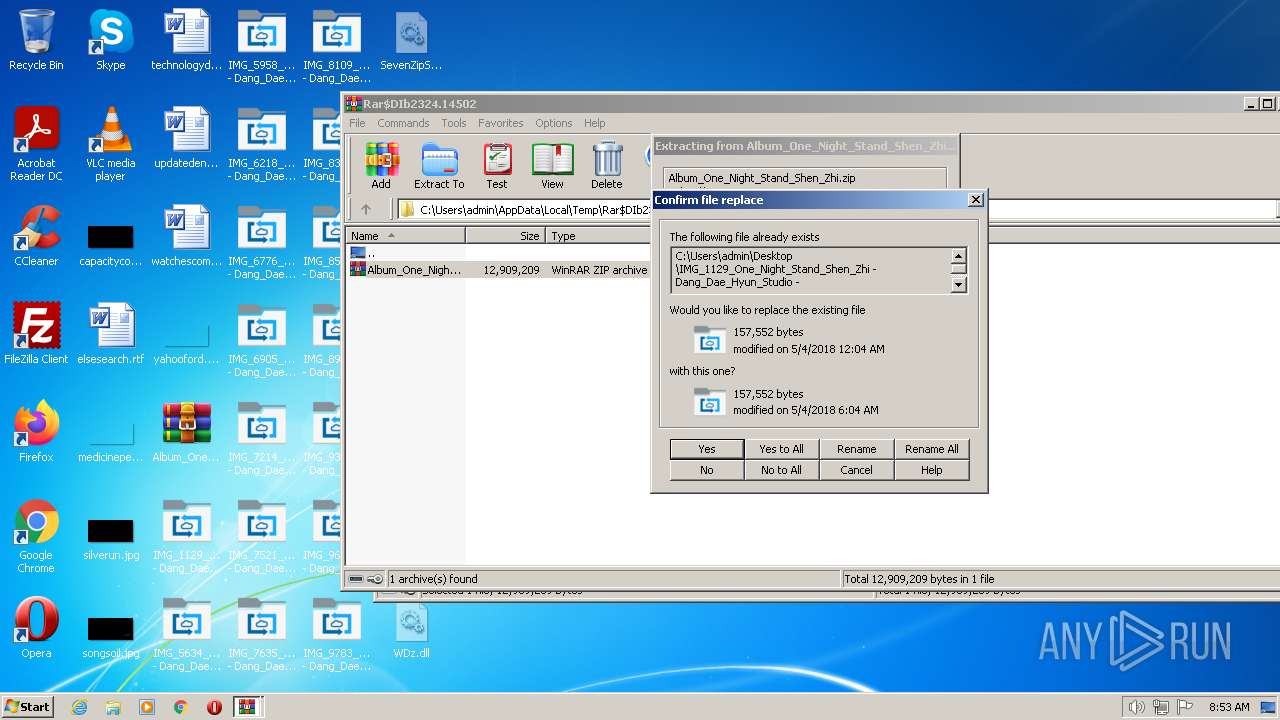This screenshot has width=1280, height=720.
Task: Select the Opera desktop shortcut
Action: click(36, 629)
